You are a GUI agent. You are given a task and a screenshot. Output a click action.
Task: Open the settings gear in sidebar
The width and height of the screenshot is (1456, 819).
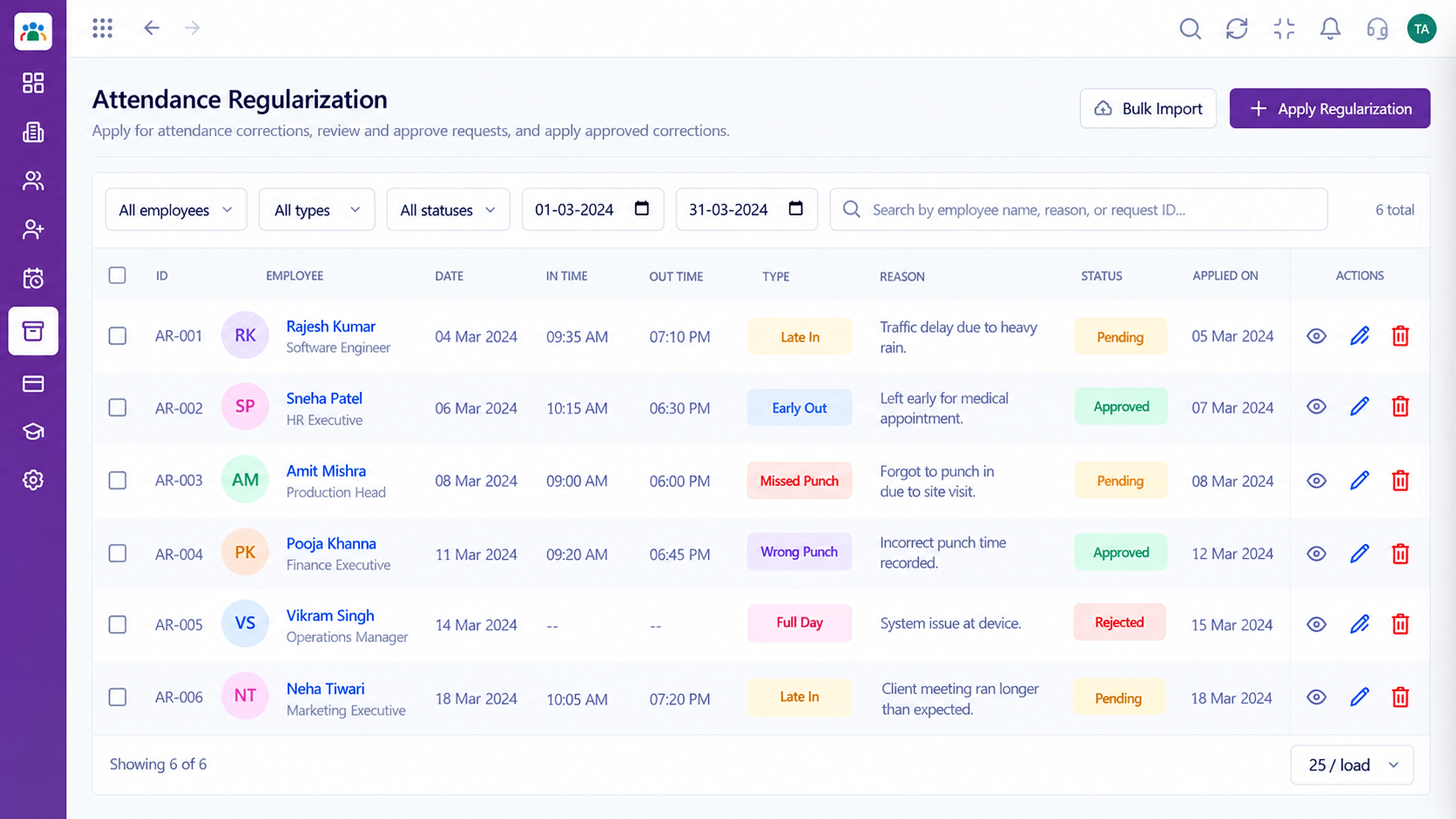tap(34, 480)
